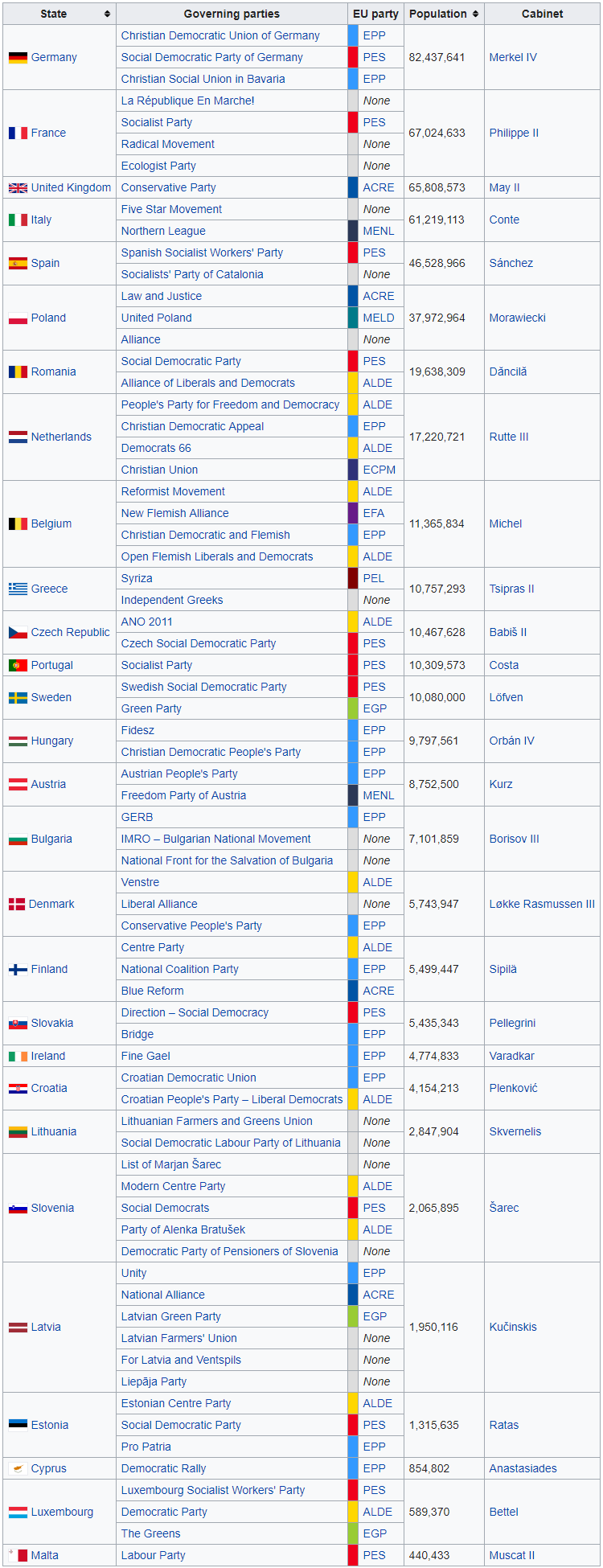Click the dark red PEL color cell beside Syriza

(353, 579)
